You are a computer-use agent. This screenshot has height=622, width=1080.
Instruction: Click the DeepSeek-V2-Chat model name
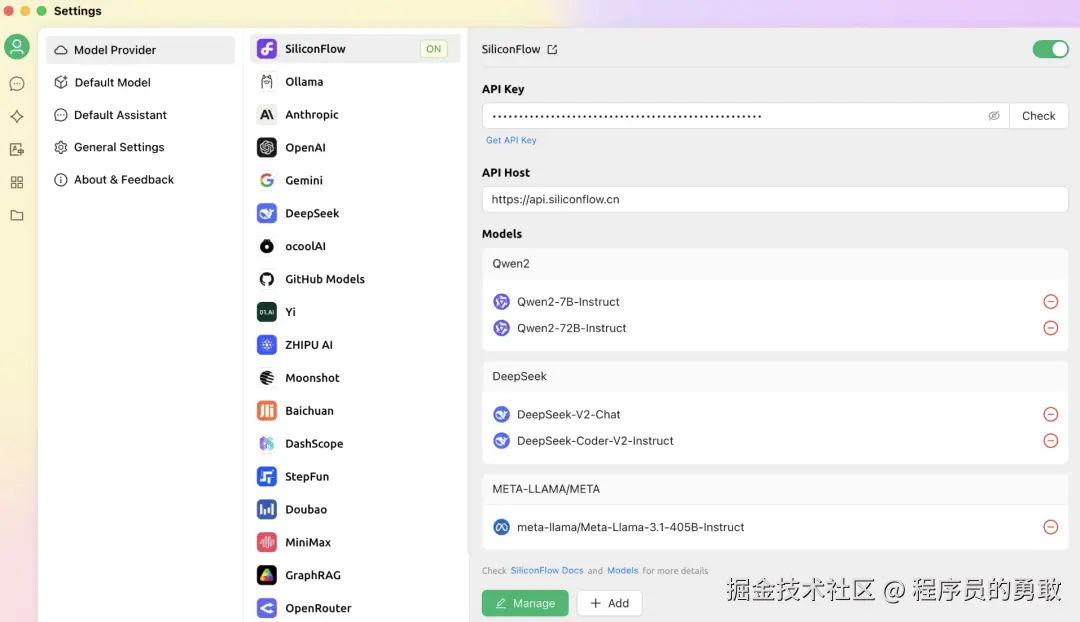click(569, 414)
